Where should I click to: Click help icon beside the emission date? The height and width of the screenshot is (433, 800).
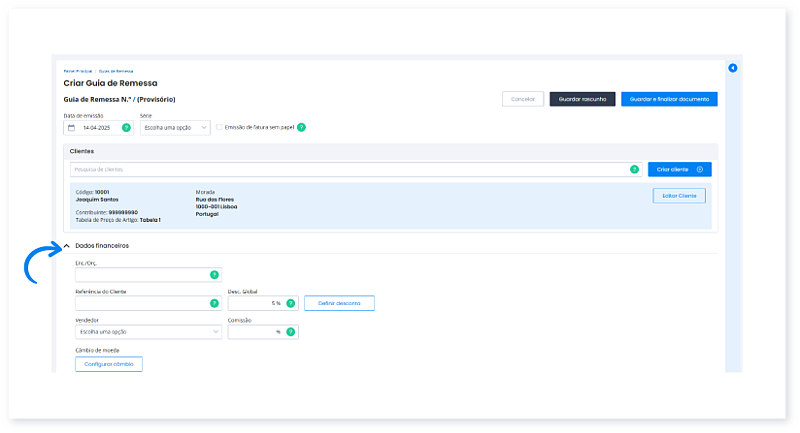[126, 128]
